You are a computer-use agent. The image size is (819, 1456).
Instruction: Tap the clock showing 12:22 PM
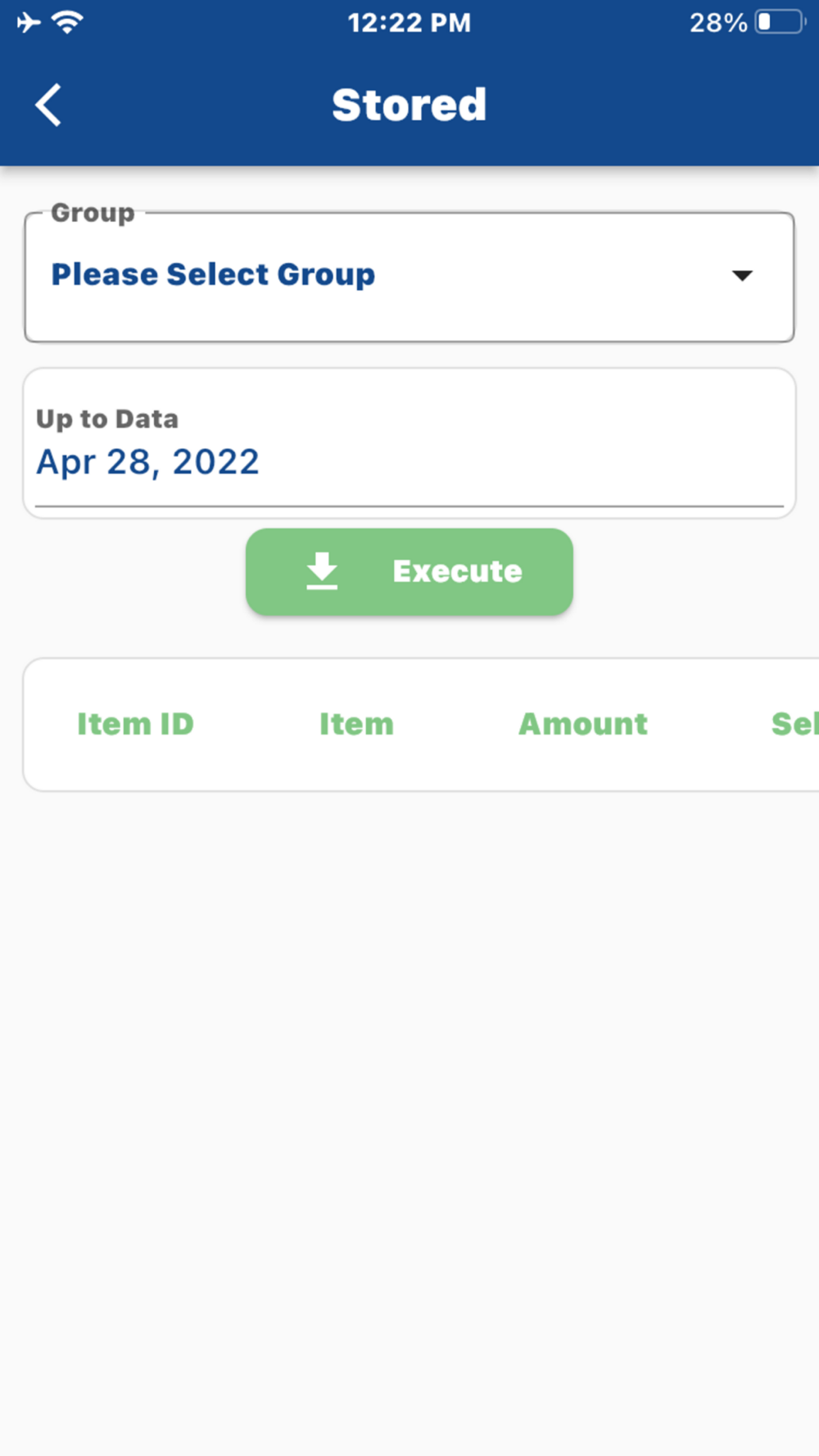(409, 23)
